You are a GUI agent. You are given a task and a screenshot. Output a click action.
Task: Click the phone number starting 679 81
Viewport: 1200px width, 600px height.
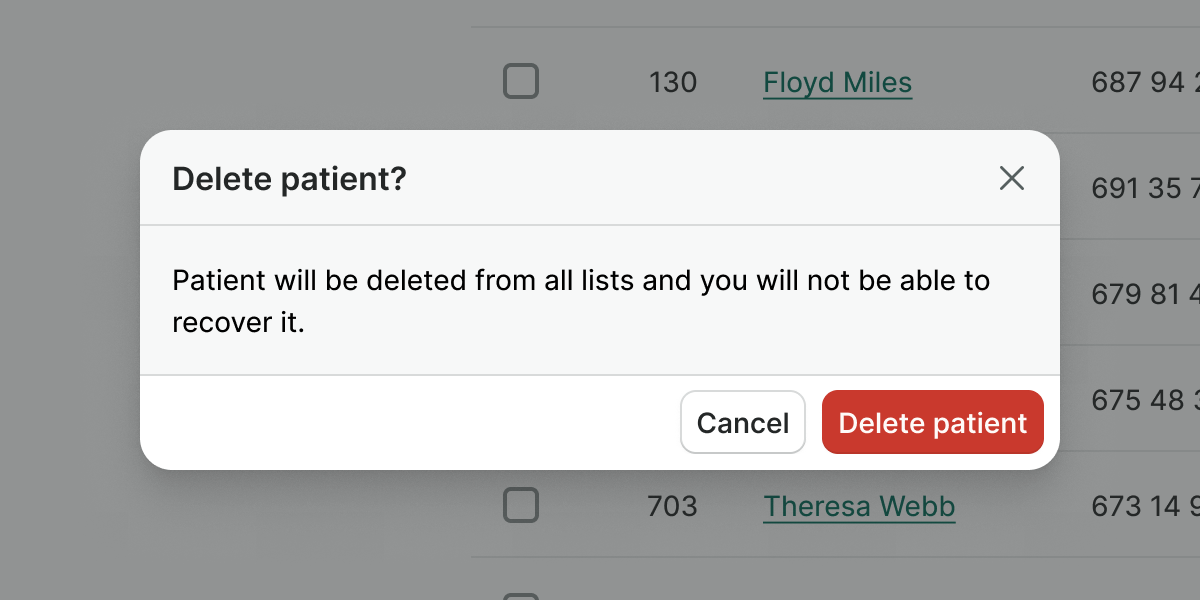point(1144,294)
